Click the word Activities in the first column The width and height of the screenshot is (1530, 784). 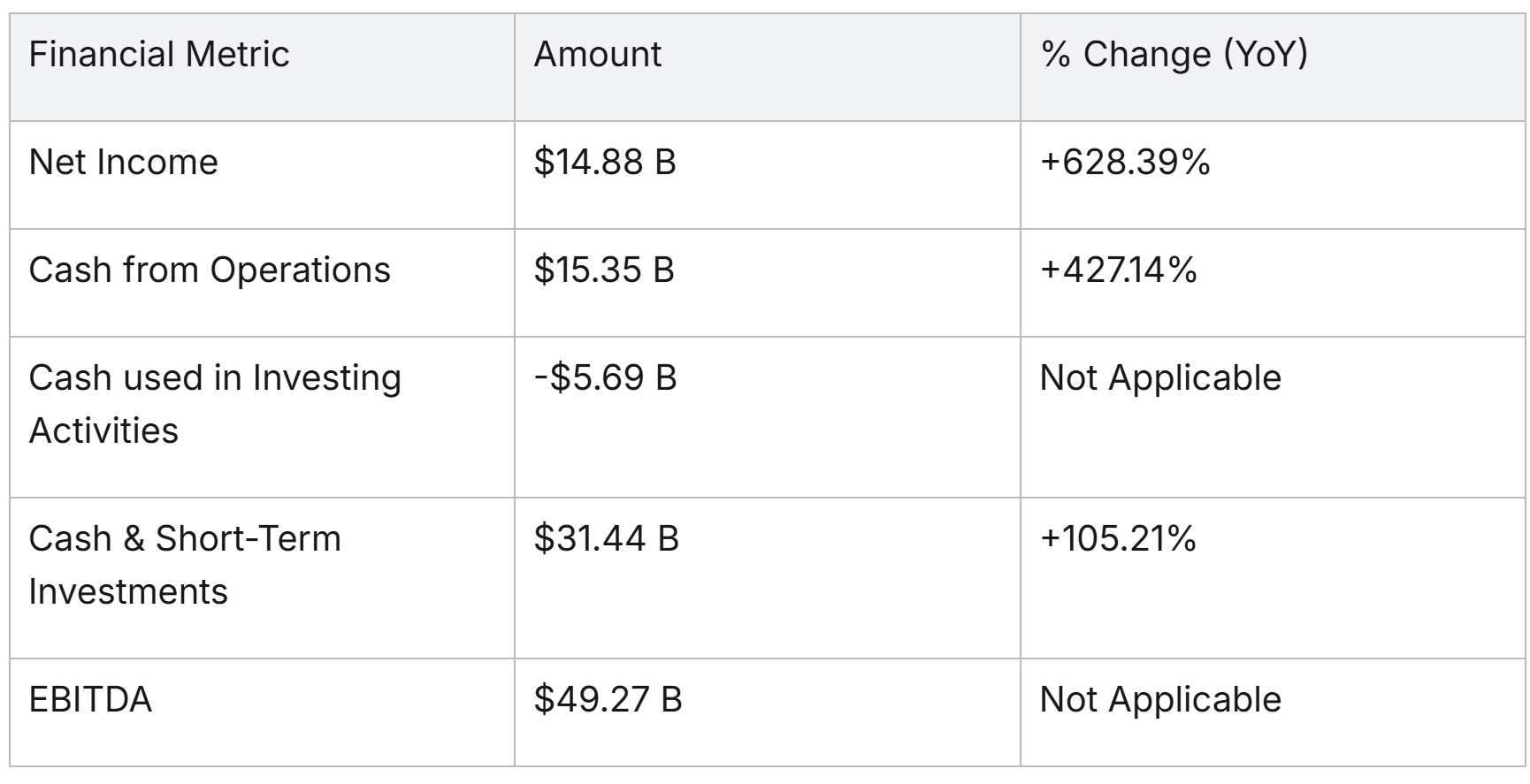click(103, 431)
